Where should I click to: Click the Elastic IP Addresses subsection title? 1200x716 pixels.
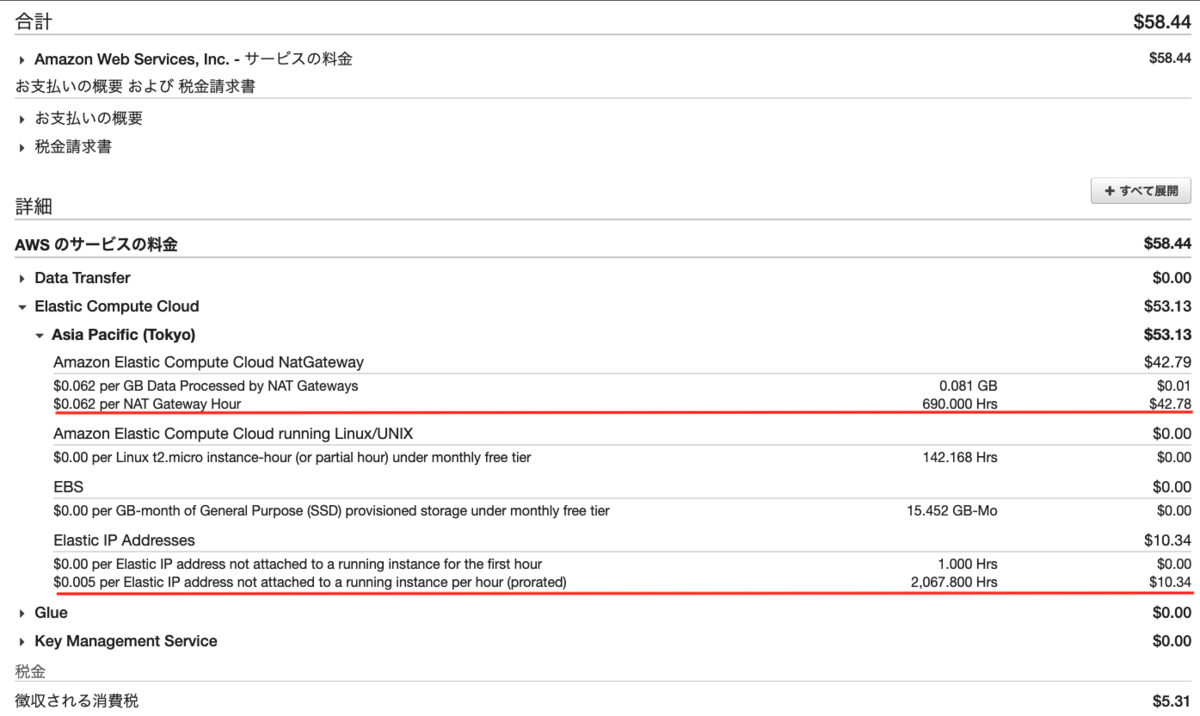pyautogui.click(x=124, y=540)
